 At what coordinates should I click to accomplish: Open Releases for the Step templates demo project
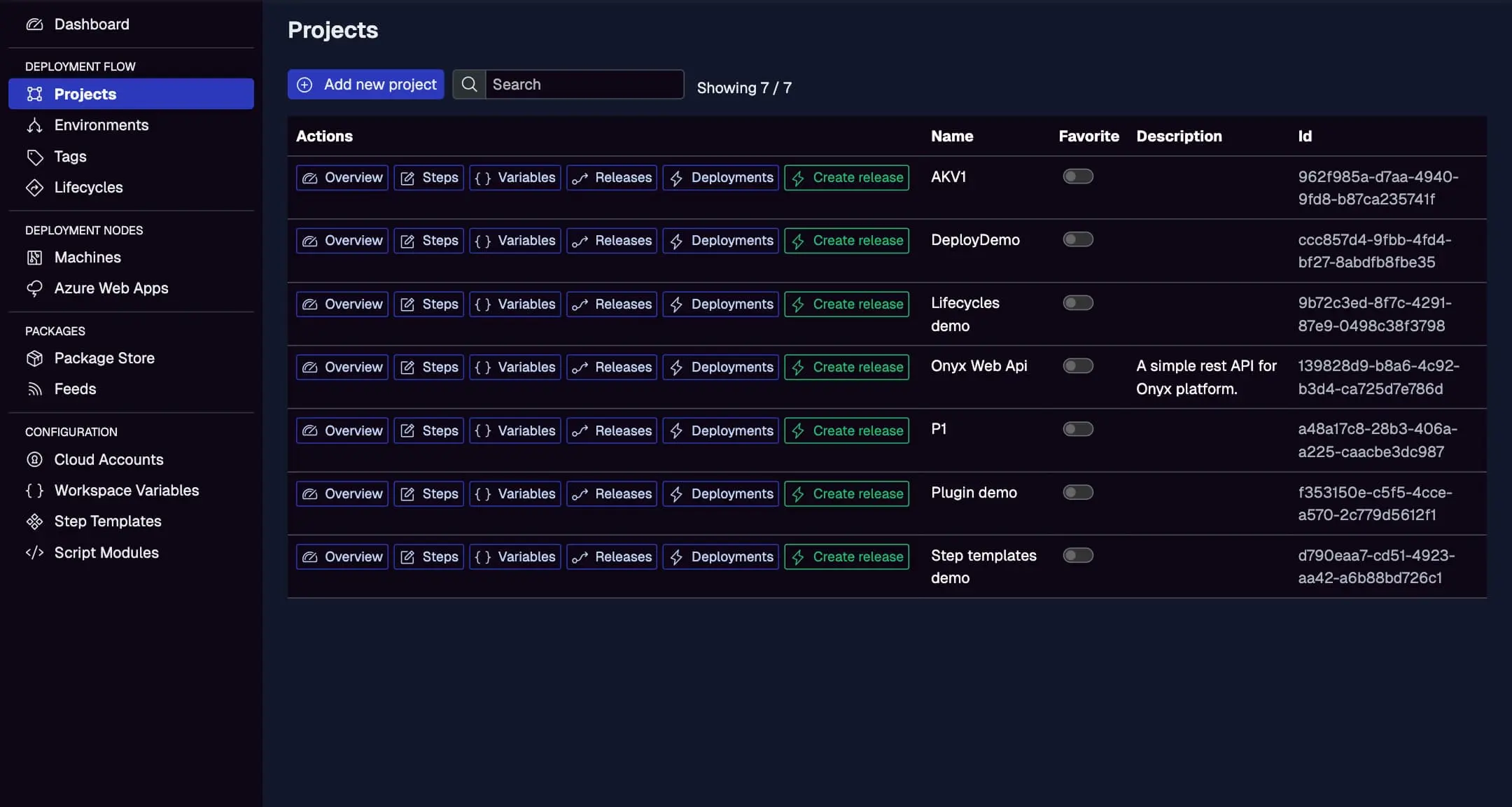click(x=610, y=556)
